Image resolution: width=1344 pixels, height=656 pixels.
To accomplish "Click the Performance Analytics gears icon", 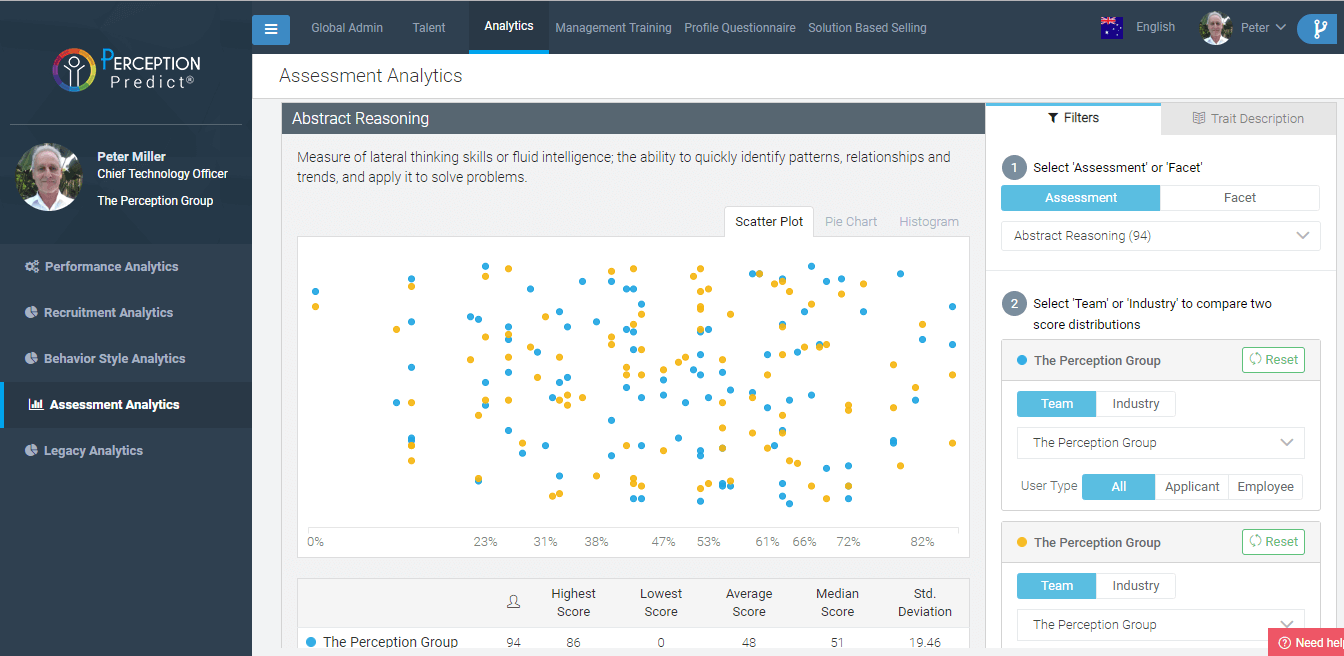I will click(x=32, y=267).
